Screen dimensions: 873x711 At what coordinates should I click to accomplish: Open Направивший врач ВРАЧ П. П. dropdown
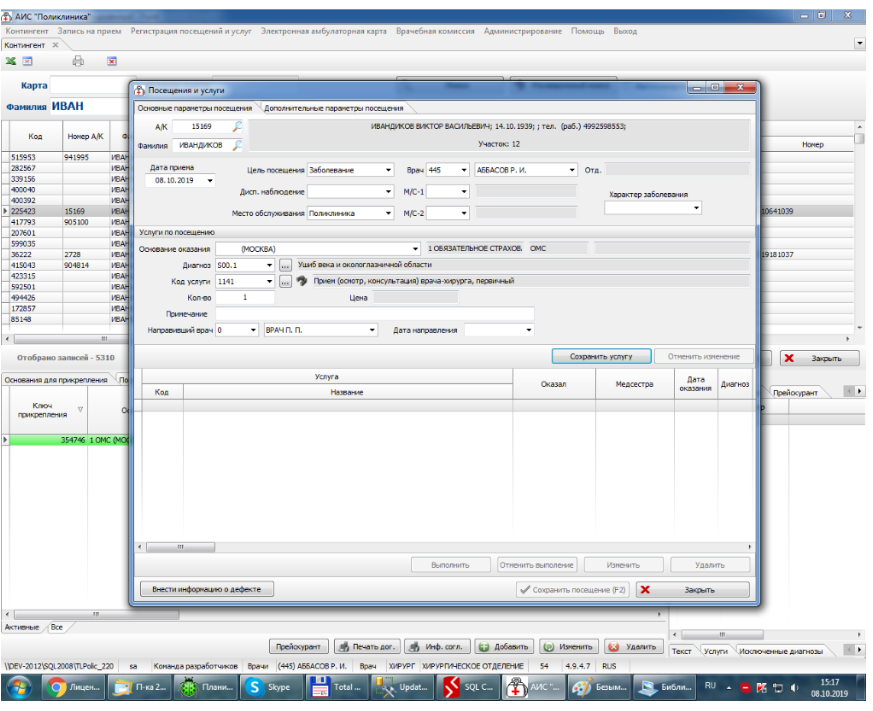tap(372, 330)
